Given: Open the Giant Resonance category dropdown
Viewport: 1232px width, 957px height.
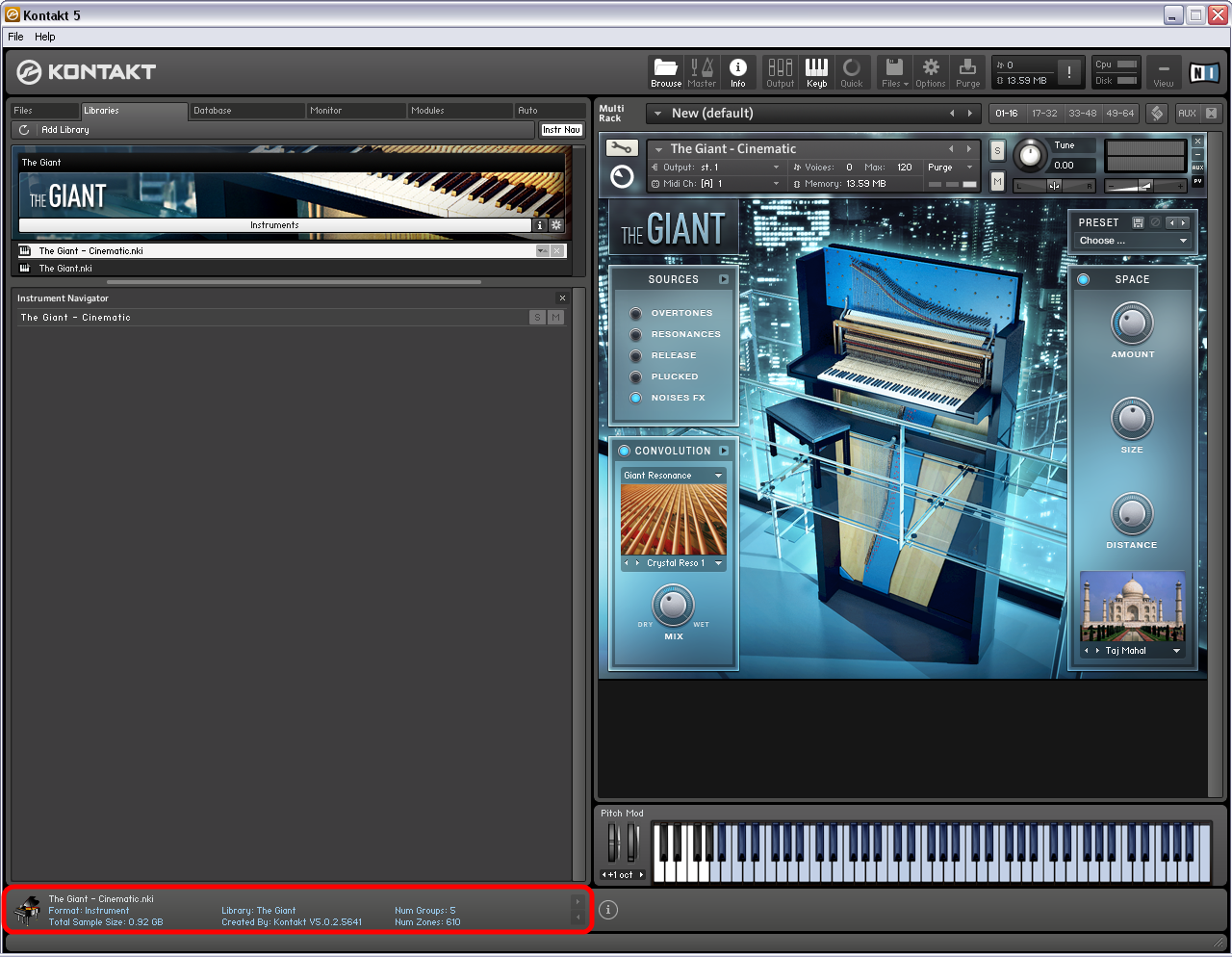Looking at the screenshot, I should coord(674,476).
